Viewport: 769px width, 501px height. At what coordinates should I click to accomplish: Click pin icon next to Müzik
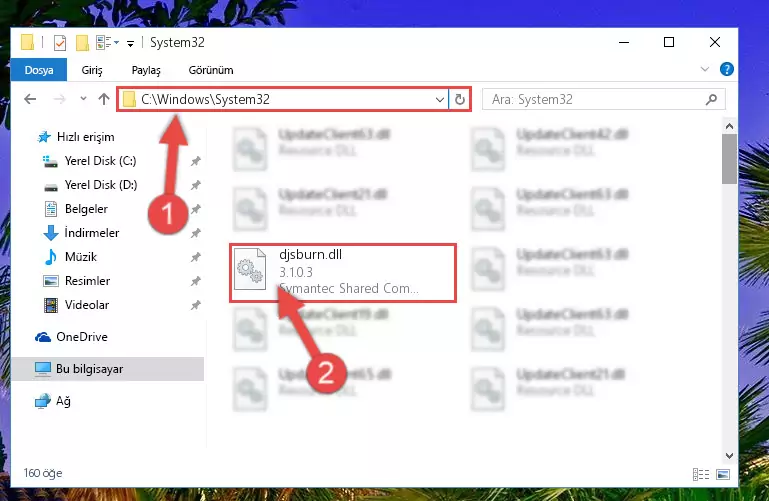pyautogui.click(x=196, y=257)
